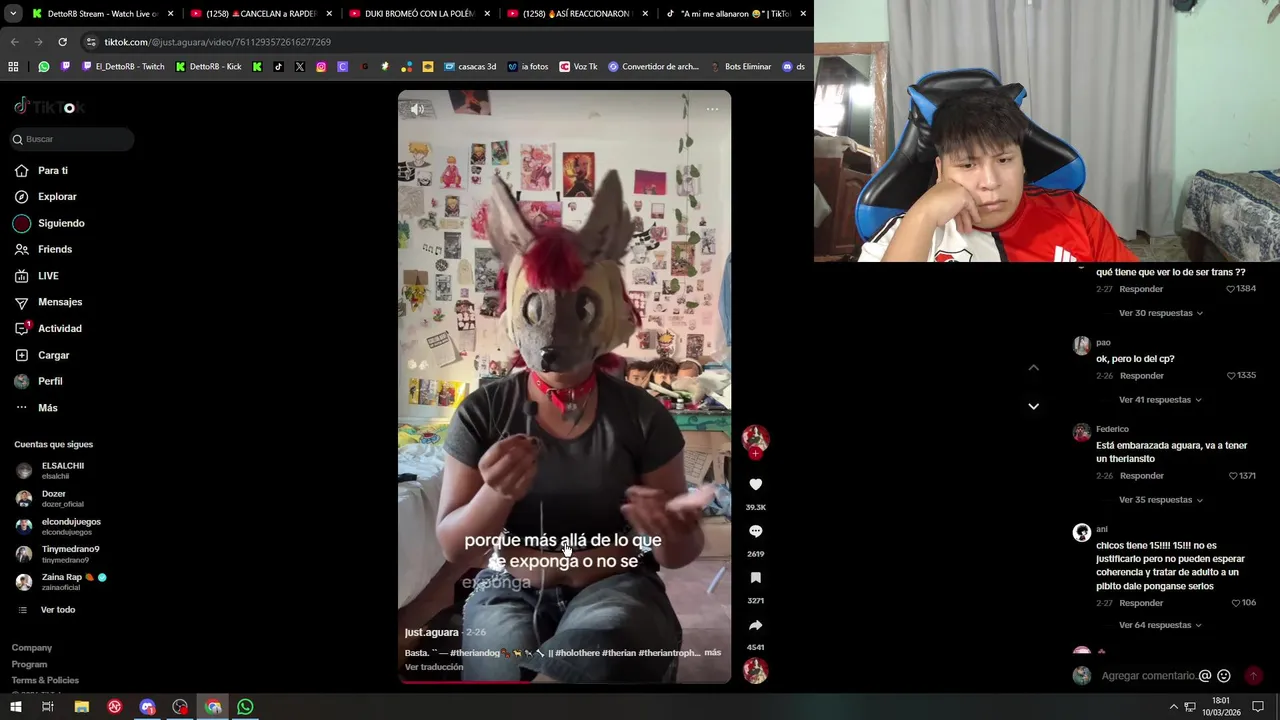Mute the TikTok video sound
The height and width of the screenshot is (720, 1280).
(x=417, y=109)
